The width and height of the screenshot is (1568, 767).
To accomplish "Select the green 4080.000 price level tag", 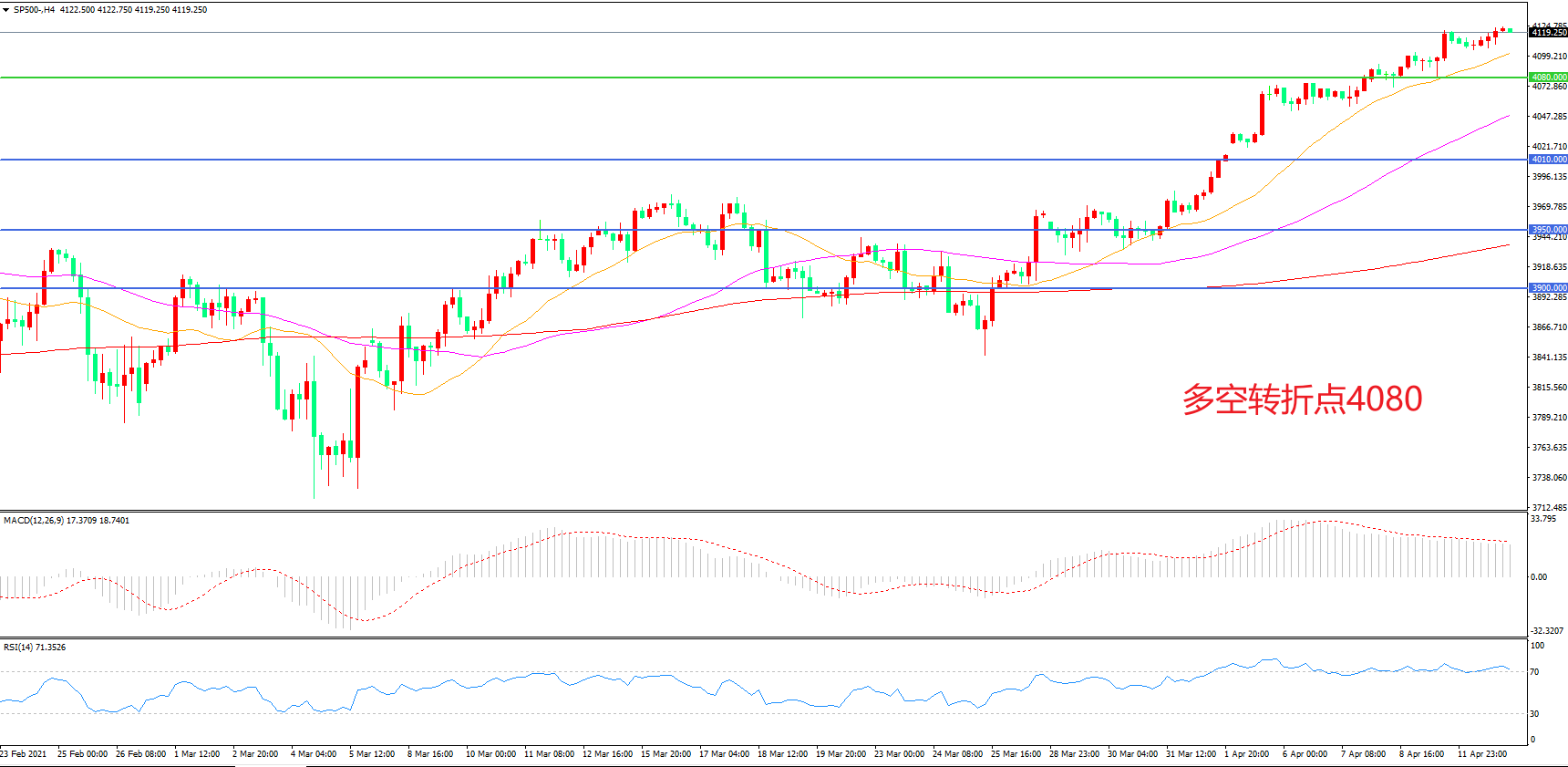I will 1548,78.
